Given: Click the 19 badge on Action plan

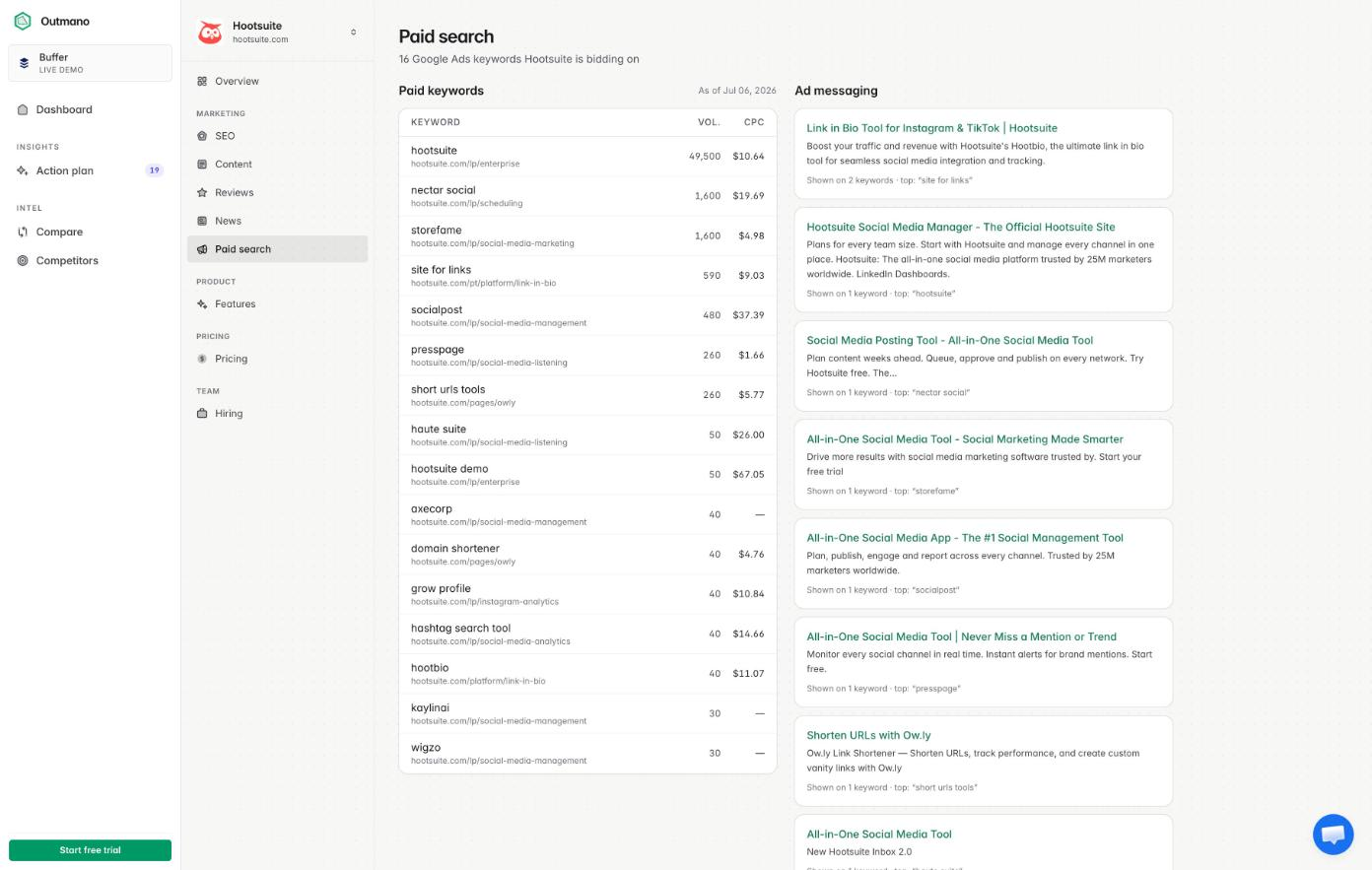Looking at the screenshot, I should pyautogui.click(x=154, y=170).
